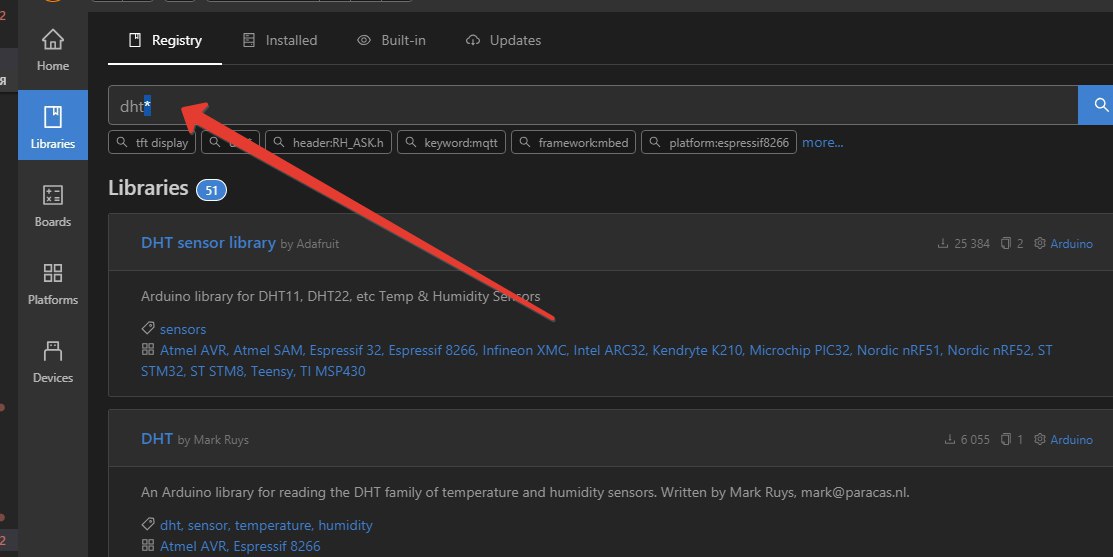
Task: Click the library search input field
Action: click(593, 105)
